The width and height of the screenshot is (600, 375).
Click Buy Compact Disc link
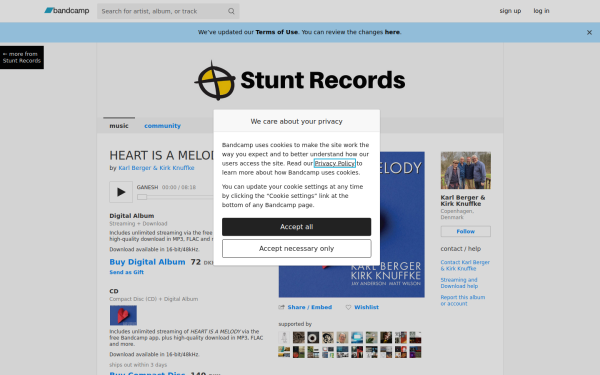point(147,373)
